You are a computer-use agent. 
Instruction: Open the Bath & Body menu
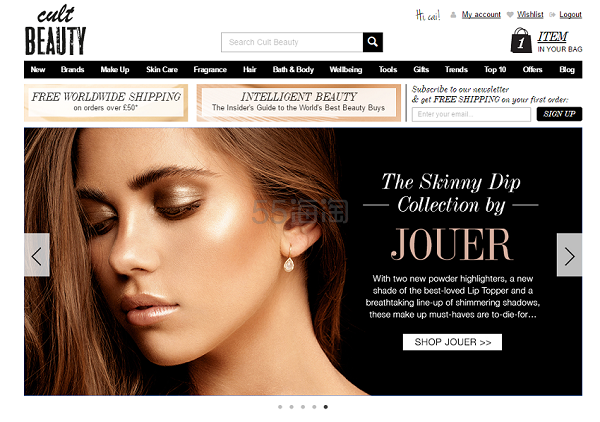click(x=293, y=70)
